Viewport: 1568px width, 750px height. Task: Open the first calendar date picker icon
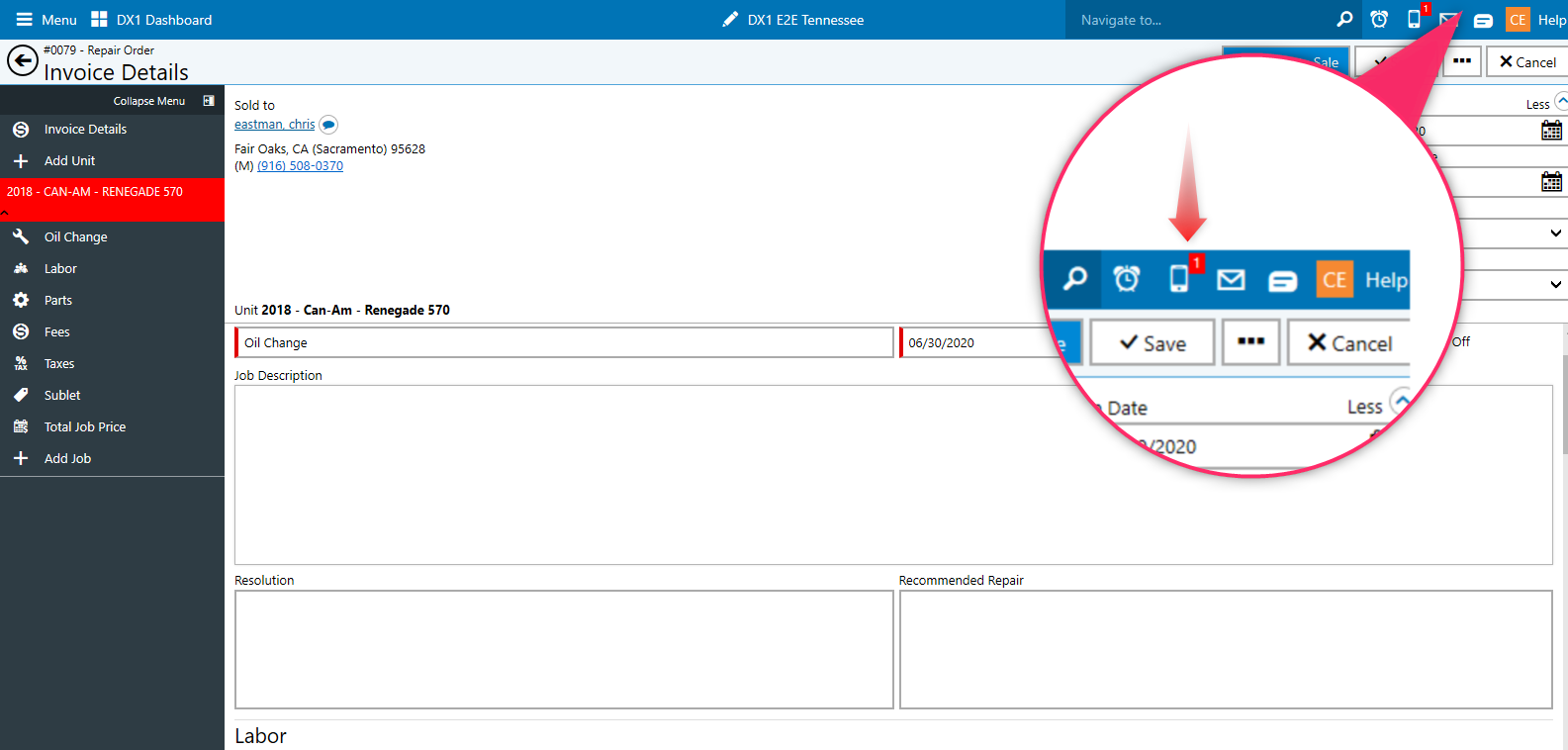pyautogui.click(x=1552, y=131)
